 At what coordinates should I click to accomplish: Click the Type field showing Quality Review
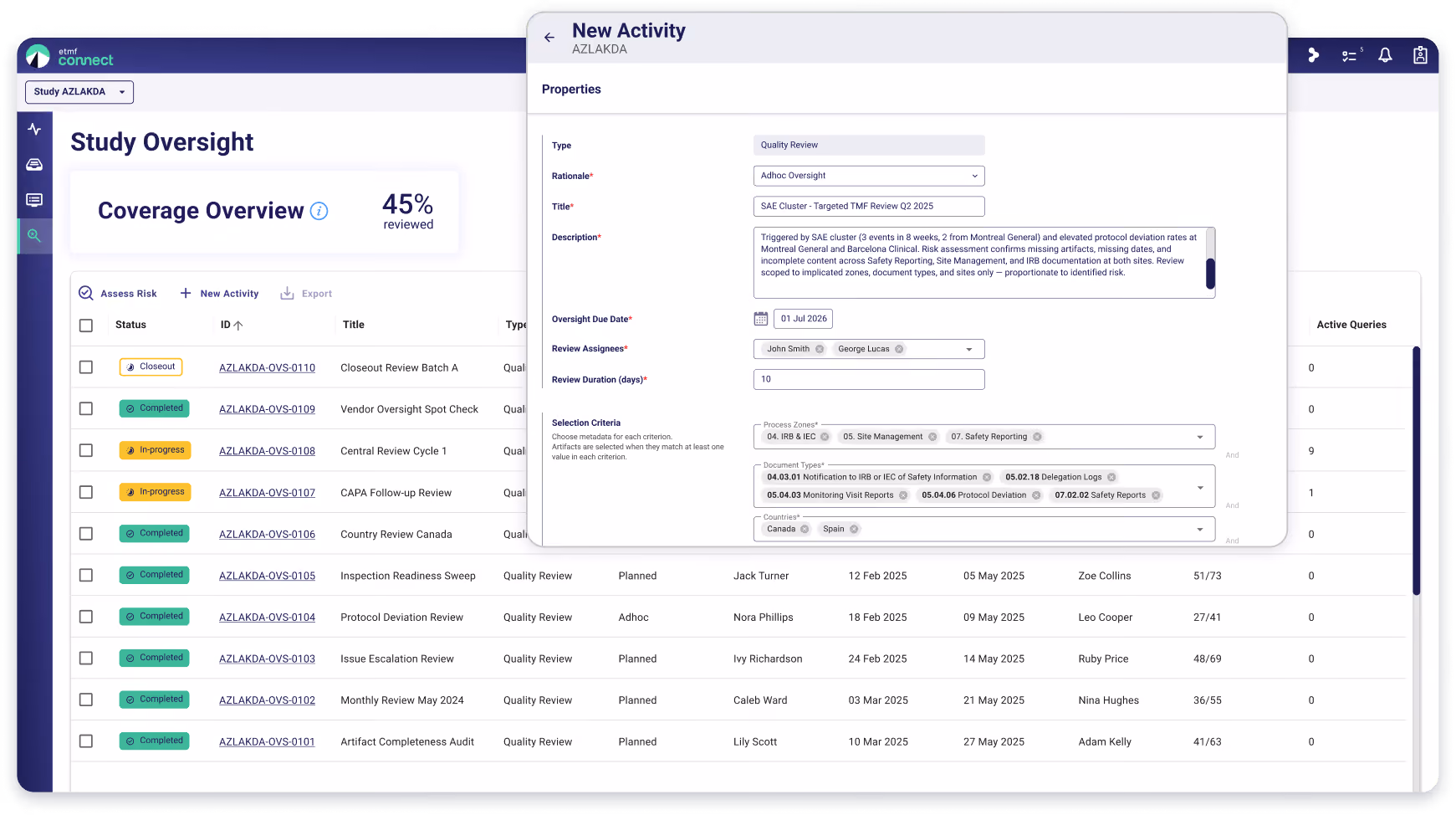869,145
